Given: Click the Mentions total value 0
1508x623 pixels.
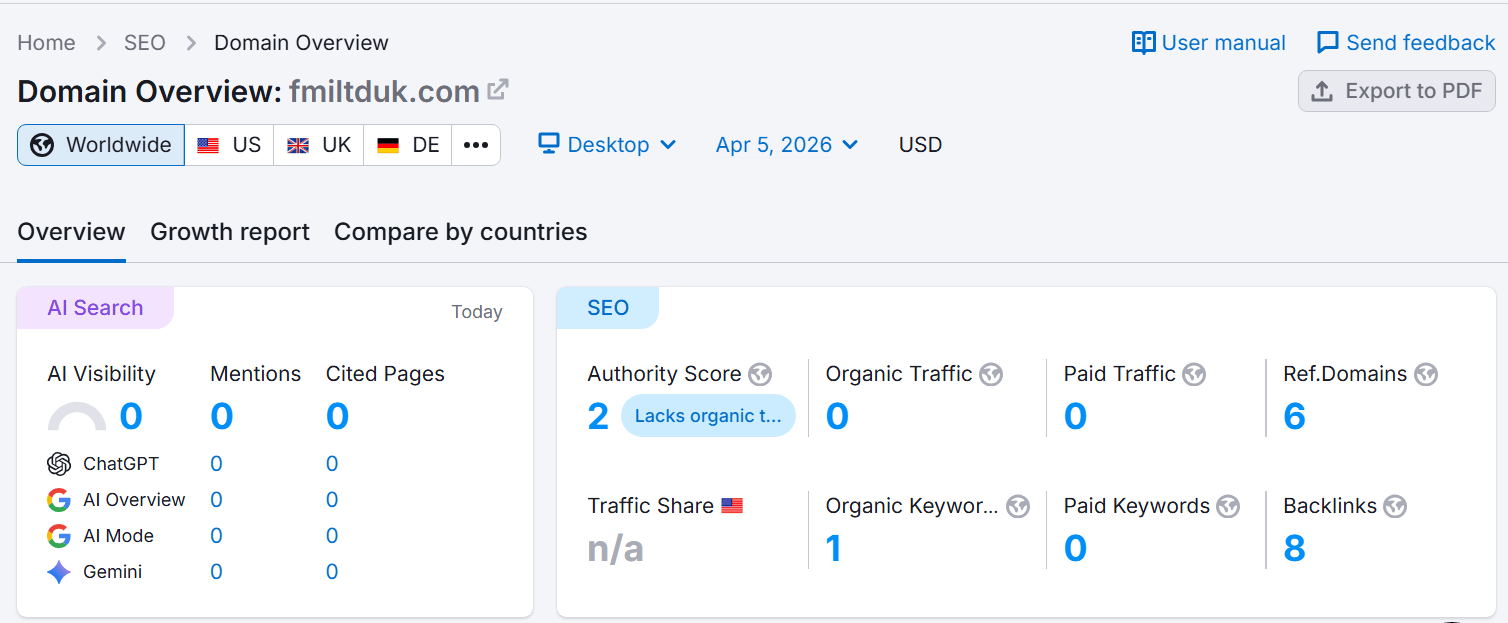Looking at the screenshot, I should (222, 416).
